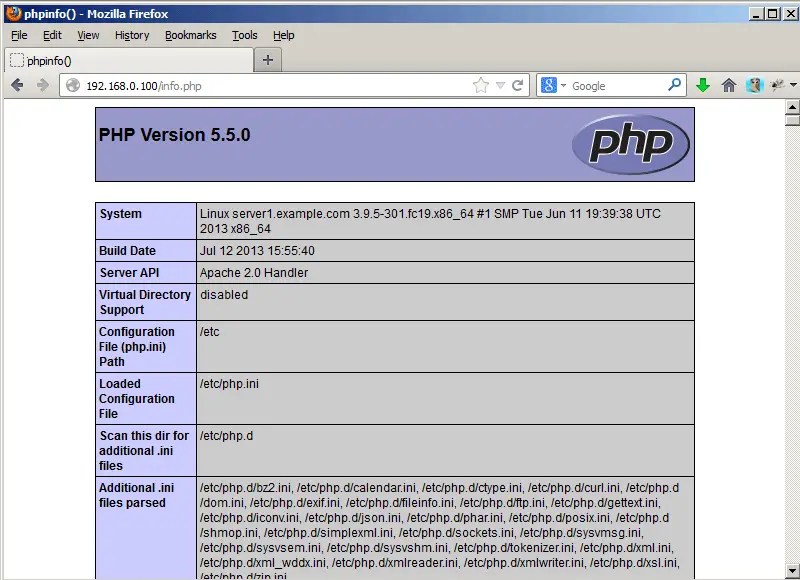The image size is (800, 580).
Task: Open the View menu
Action: (88, 35)
